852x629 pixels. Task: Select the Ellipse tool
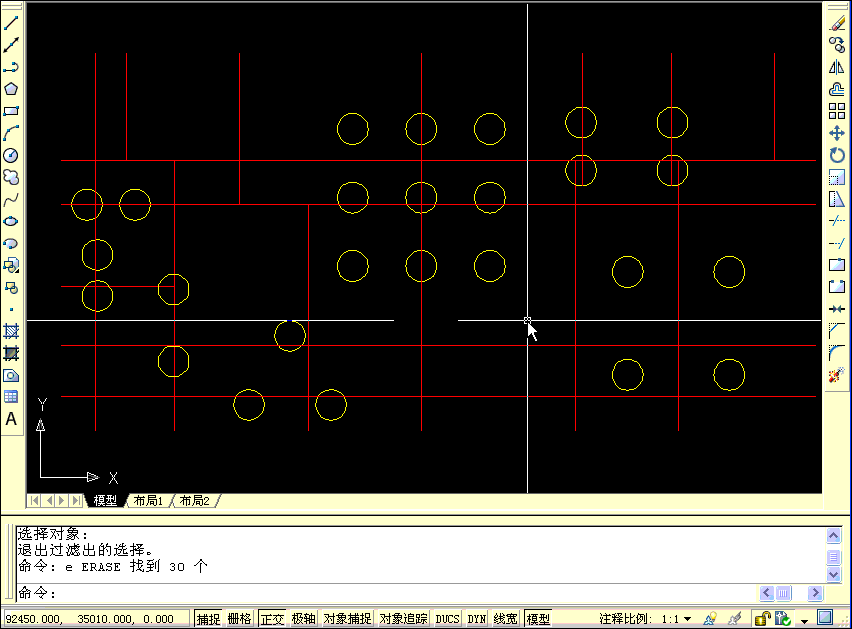[11, 222]
